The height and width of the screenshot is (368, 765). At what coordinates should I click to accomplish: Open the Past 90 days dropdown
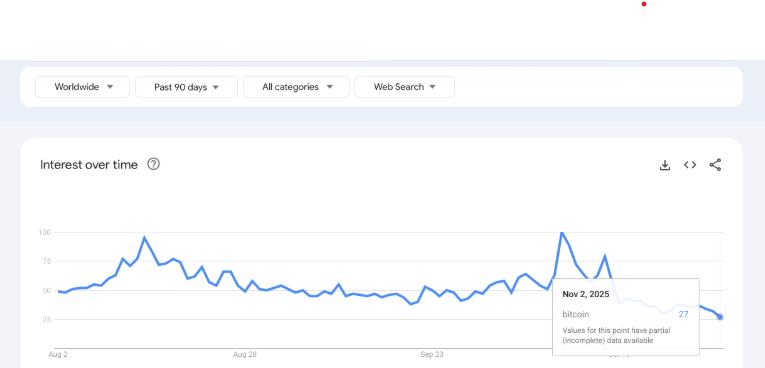186,87
